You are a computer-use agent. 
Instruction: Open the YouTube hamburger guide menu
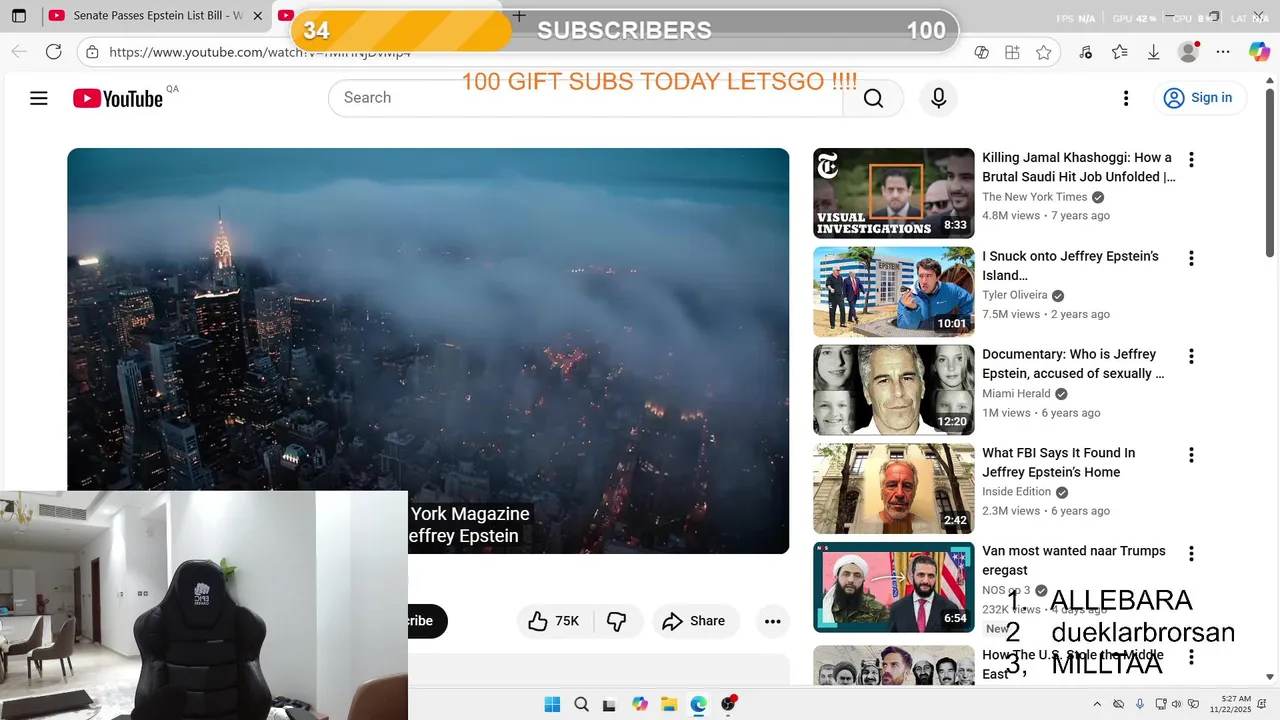[x=39, y=98]
